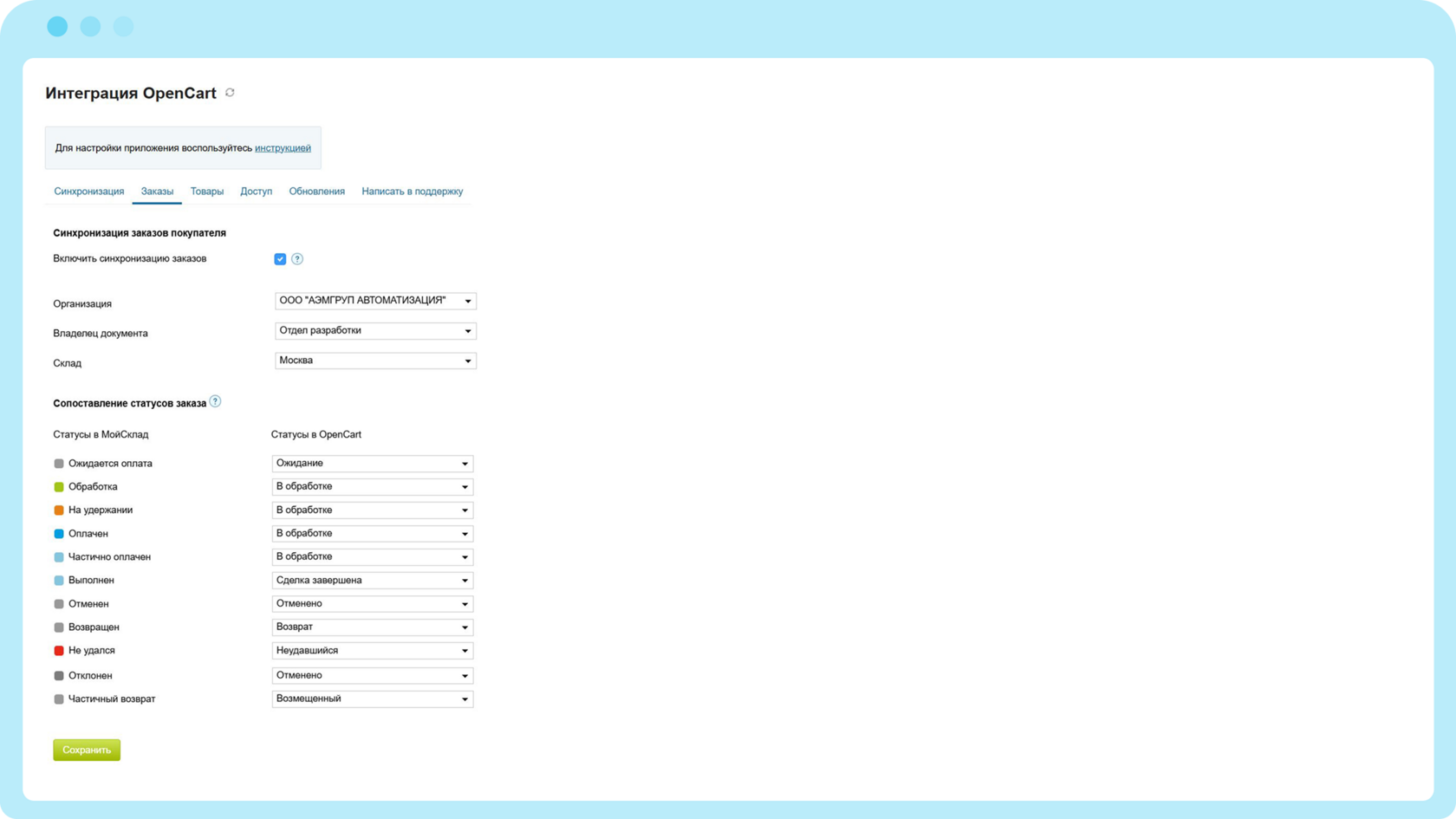Viewport: 1456px width, 819px height.
Task: Click the first window control dot
Action: pos(57,26)
